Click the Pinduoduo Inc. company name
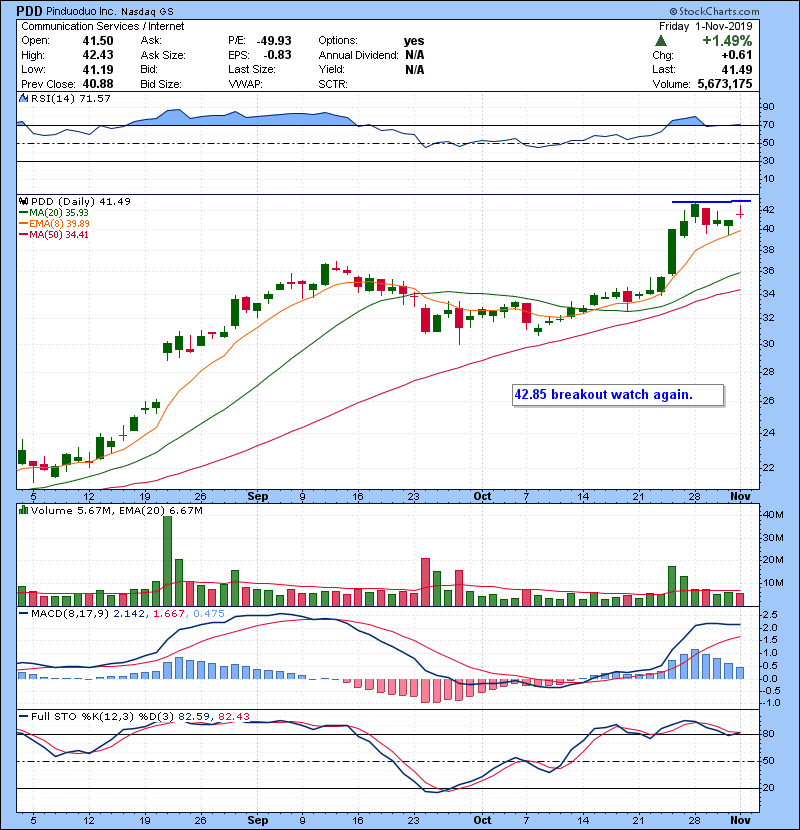Viewport: 800px width, 830px height. [80, 11]
